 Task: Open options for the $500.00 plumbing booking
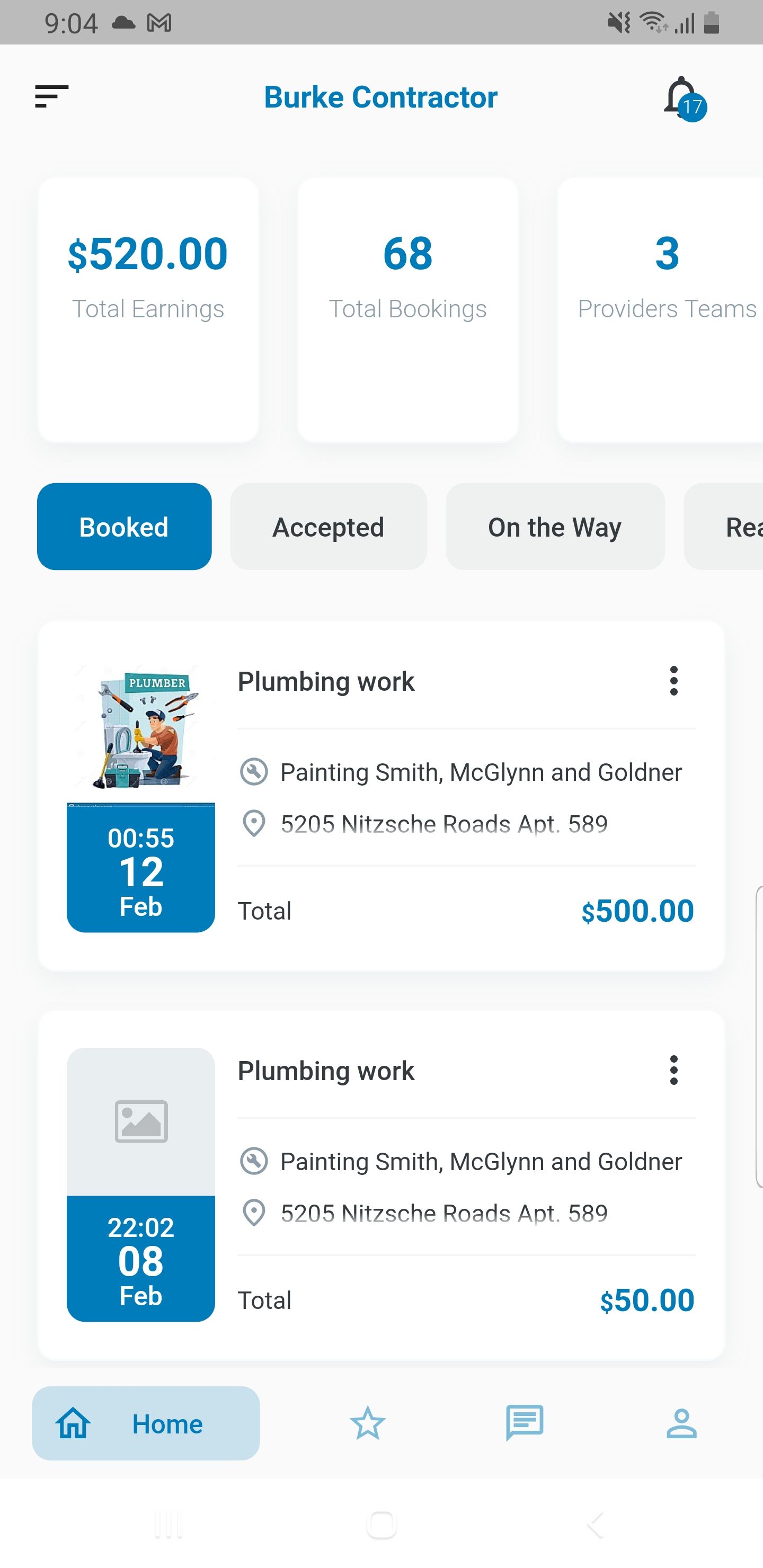[673, 681]
